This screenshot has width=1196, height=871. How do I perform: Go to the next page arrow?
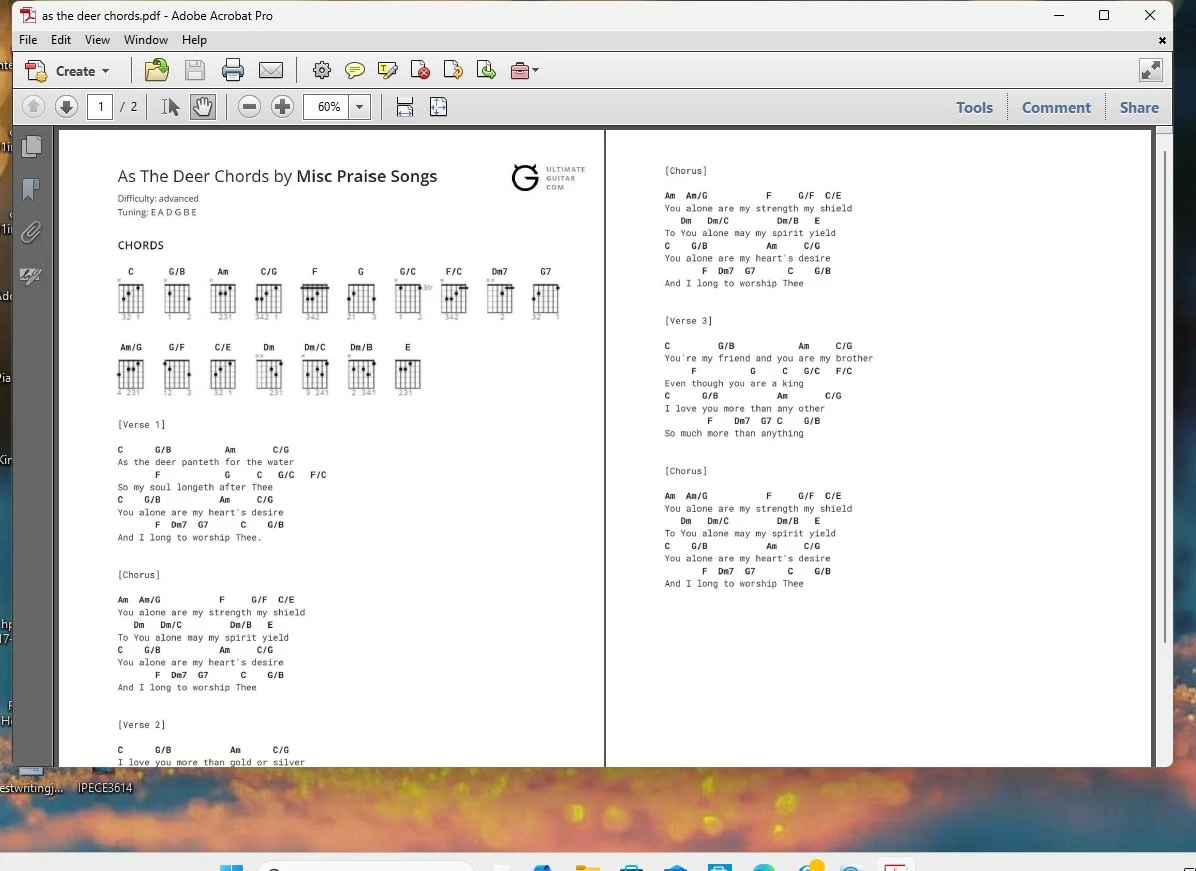66,107
